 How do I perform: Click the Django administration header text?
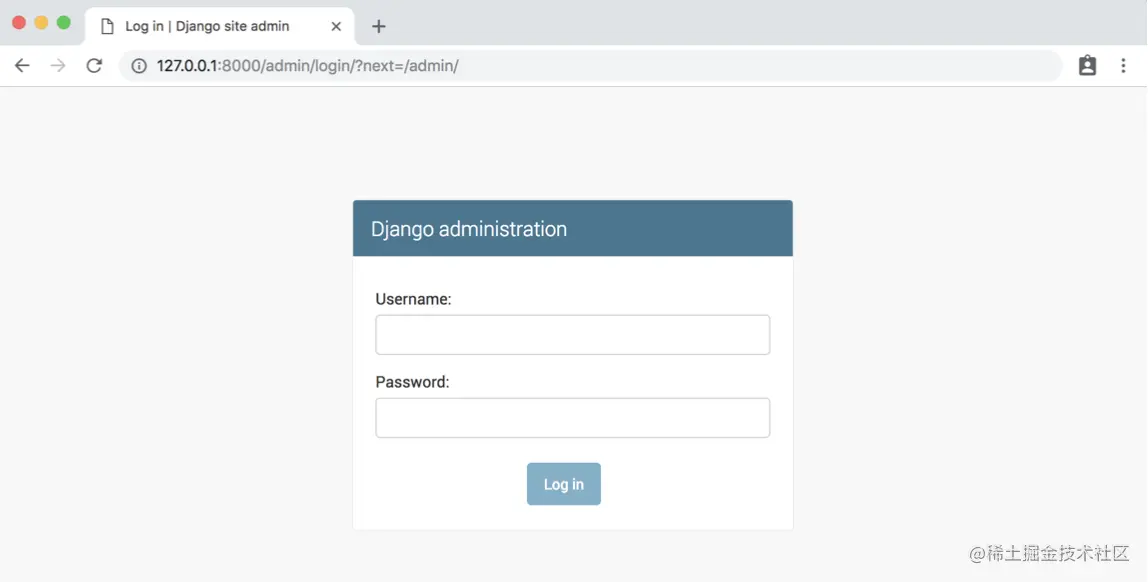(469, 229)
